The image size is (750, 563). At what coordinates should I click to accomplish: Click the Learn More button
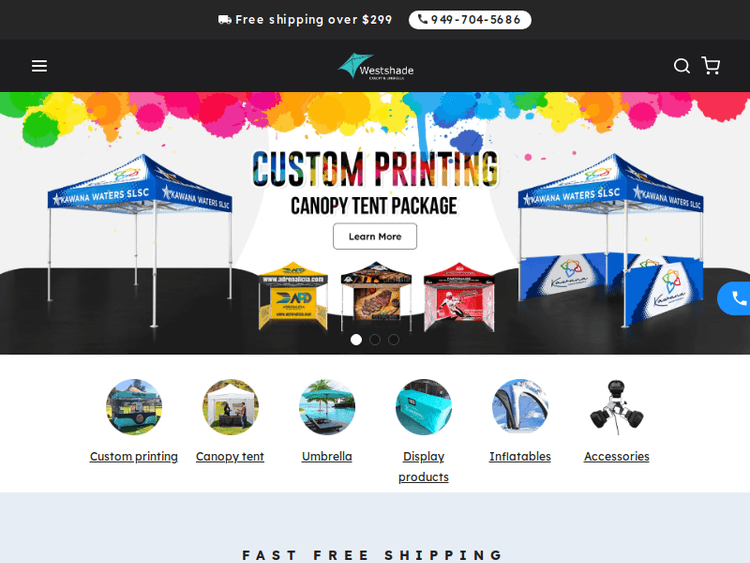(375, 236)
